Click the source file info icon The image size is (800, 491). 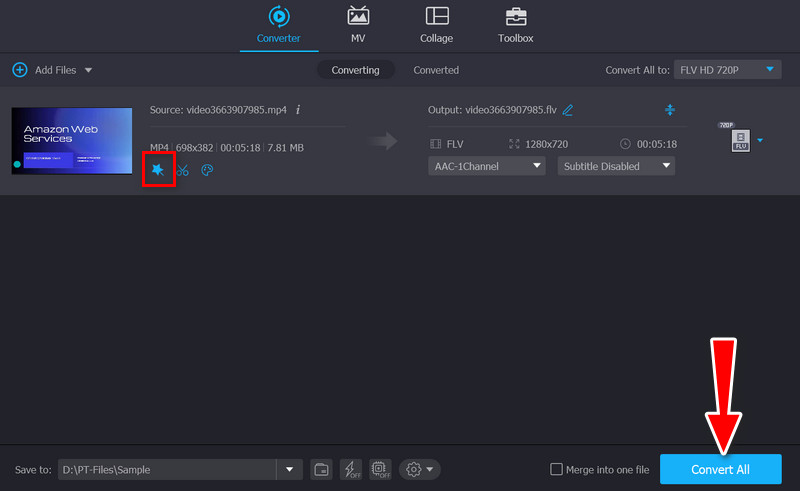pyautogui.click(x=298, y=109)
